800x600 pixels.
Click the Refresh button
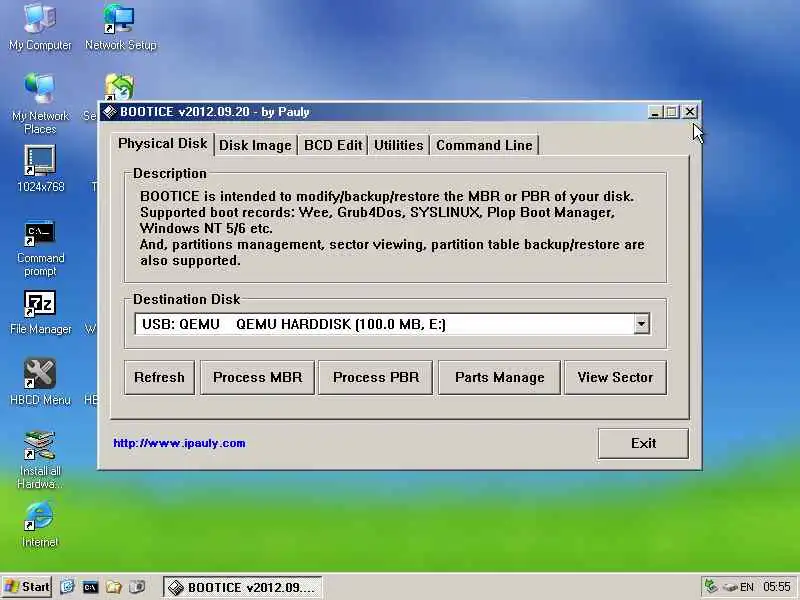pyautogui.click(x=159, y=378)
